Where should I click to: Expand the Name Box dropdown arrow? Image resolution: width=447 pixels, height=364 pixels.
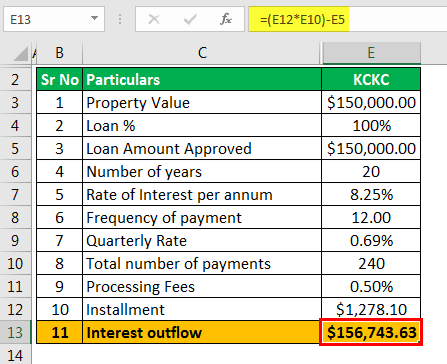94,18
